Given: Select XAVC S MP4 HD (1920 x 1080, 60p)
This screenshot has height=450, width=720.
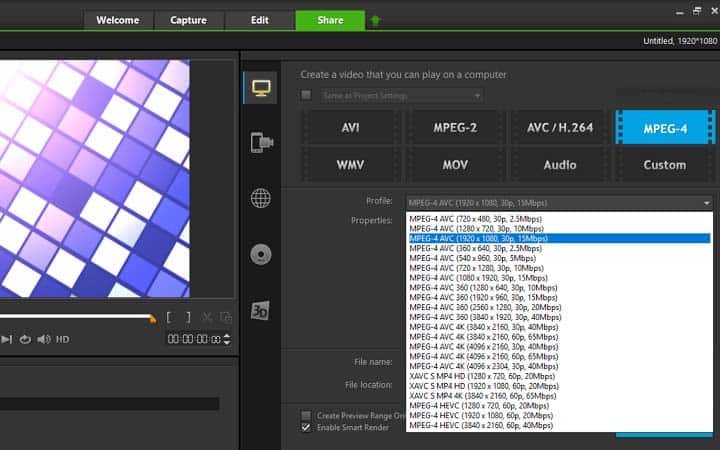Looking at the screenshot, I should click(559, 386).
